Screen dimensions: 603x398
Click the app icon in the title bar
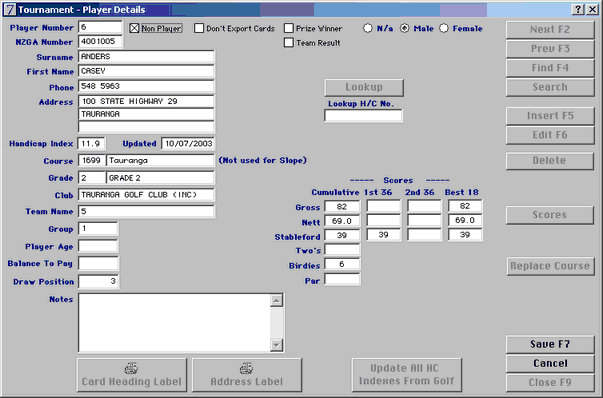click(10, 9)
